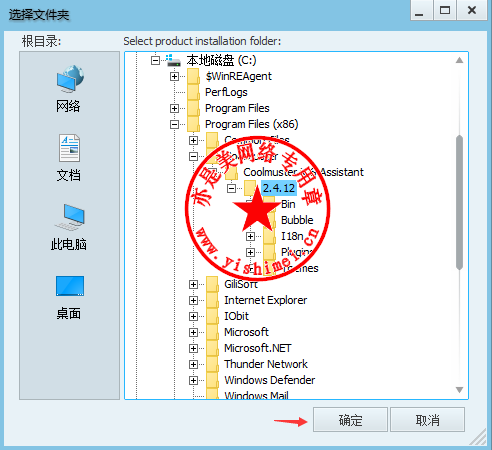
Task: Click the Thunder Network folder icon
Action: (x=212, y=364)
